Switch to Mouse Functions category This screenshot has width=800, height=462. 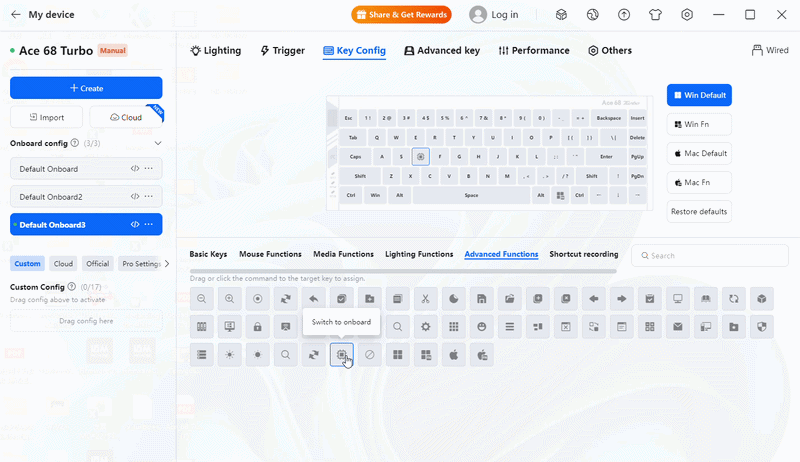(270, 254)
